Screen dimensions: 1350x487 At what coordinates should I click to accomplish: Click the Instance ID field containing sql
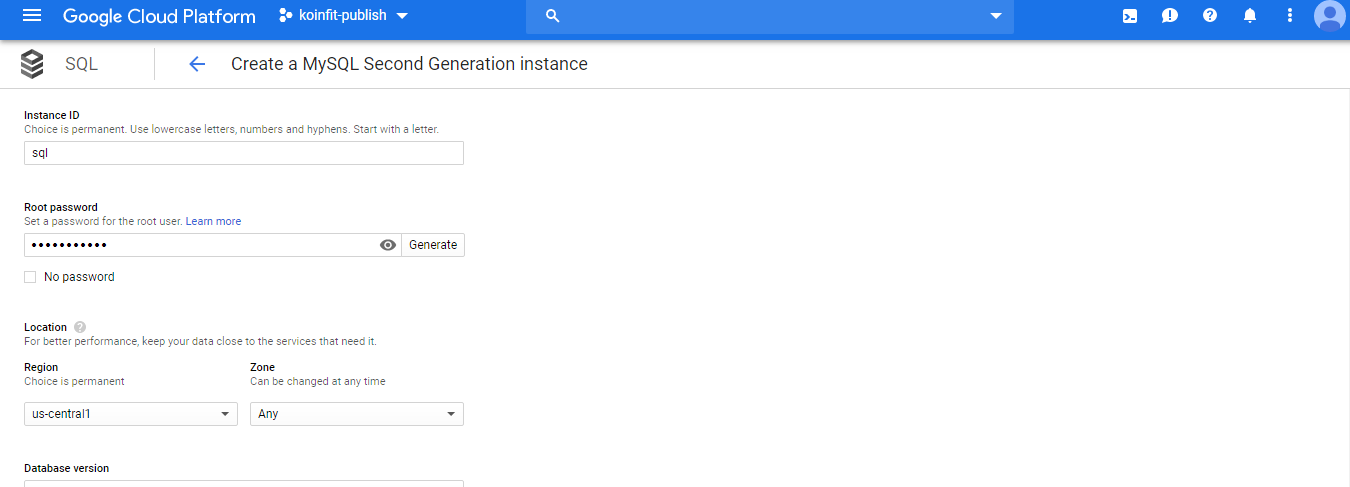[244, 153]
